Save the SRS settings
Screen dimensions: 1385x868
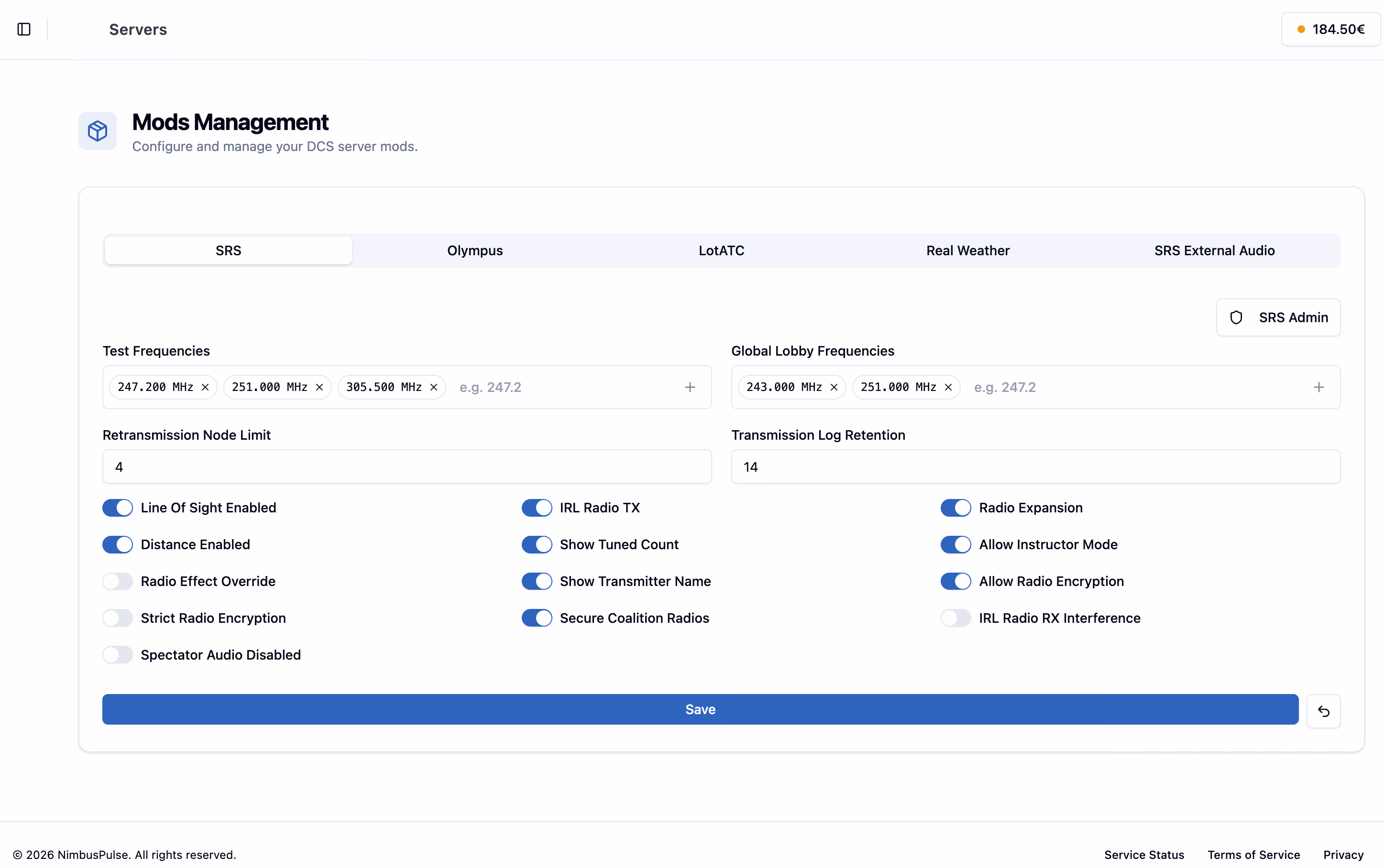700,710
